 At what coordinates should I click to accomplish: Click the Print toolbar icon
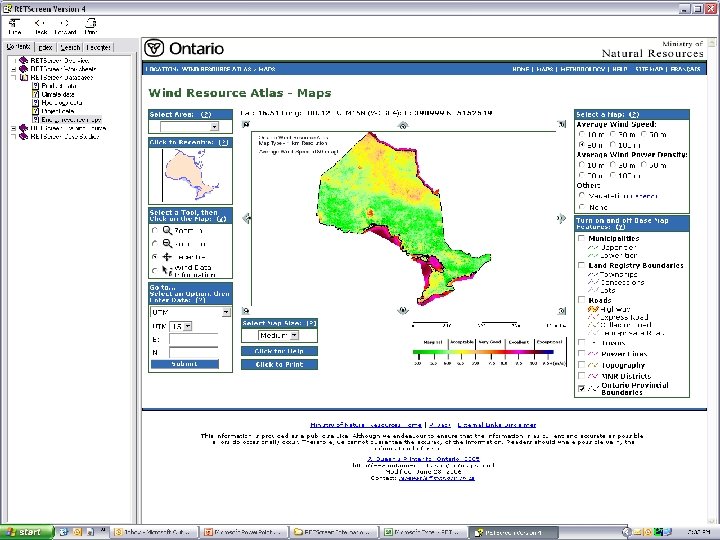click(x=89, y=25)
